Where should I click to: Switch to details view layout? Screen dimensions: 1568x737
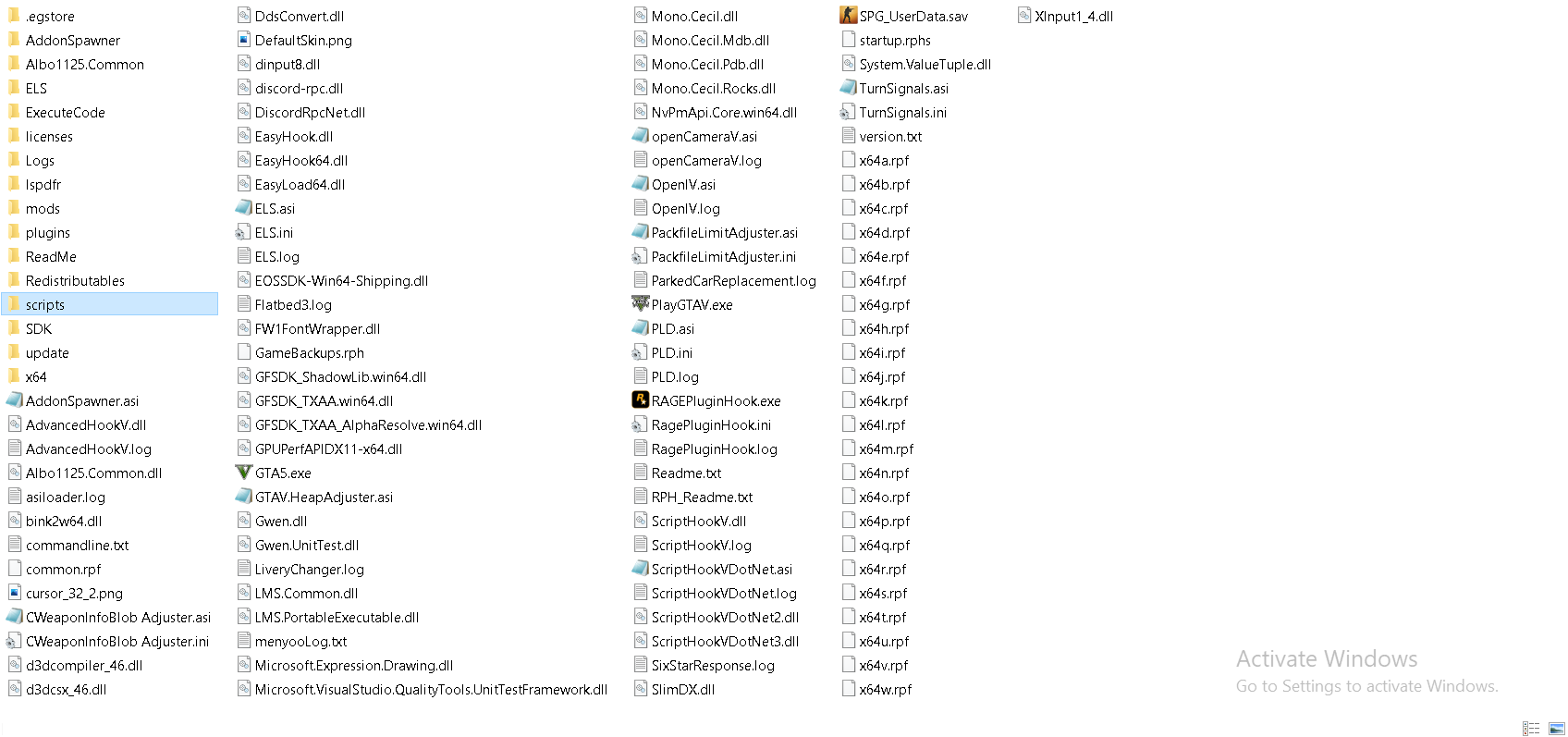point(1531,729)
